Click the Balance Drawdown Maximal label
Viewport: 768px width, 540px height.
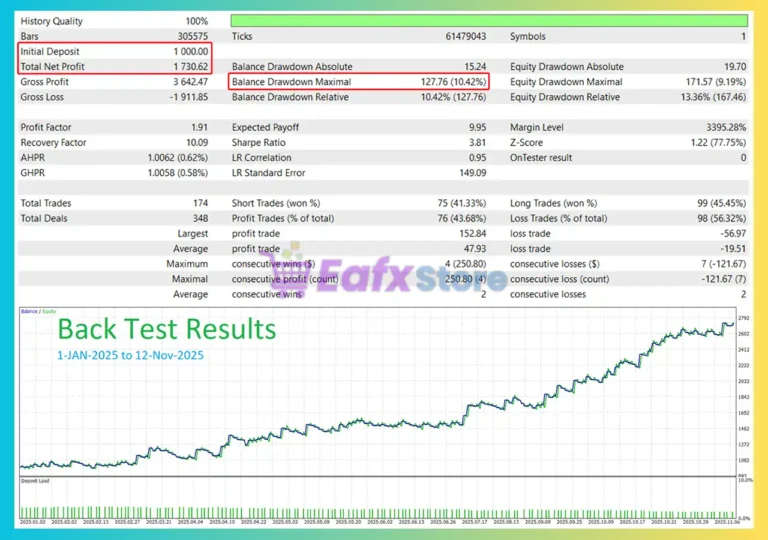point(291,82)
